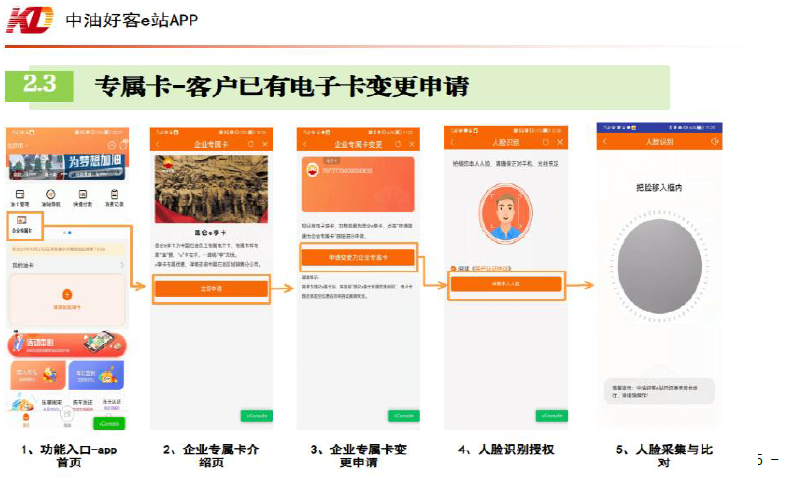Click 申请变更为企业专属卡 button
Screen dimensions: 796x477
coord(358,257)
